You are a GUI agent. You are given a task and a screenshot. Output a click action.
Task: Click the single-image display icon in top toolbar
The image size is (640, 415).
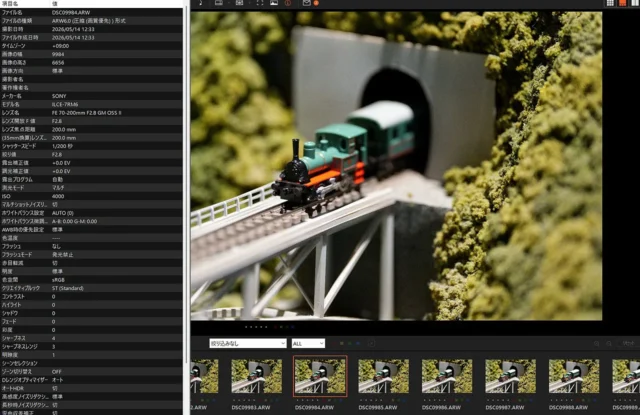click(219, 3)
